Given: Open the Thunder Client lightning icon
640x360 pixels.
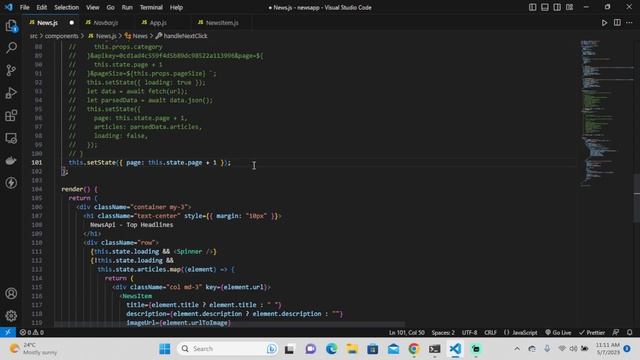Looking at the screenshot, I should [x=11, y=182].
